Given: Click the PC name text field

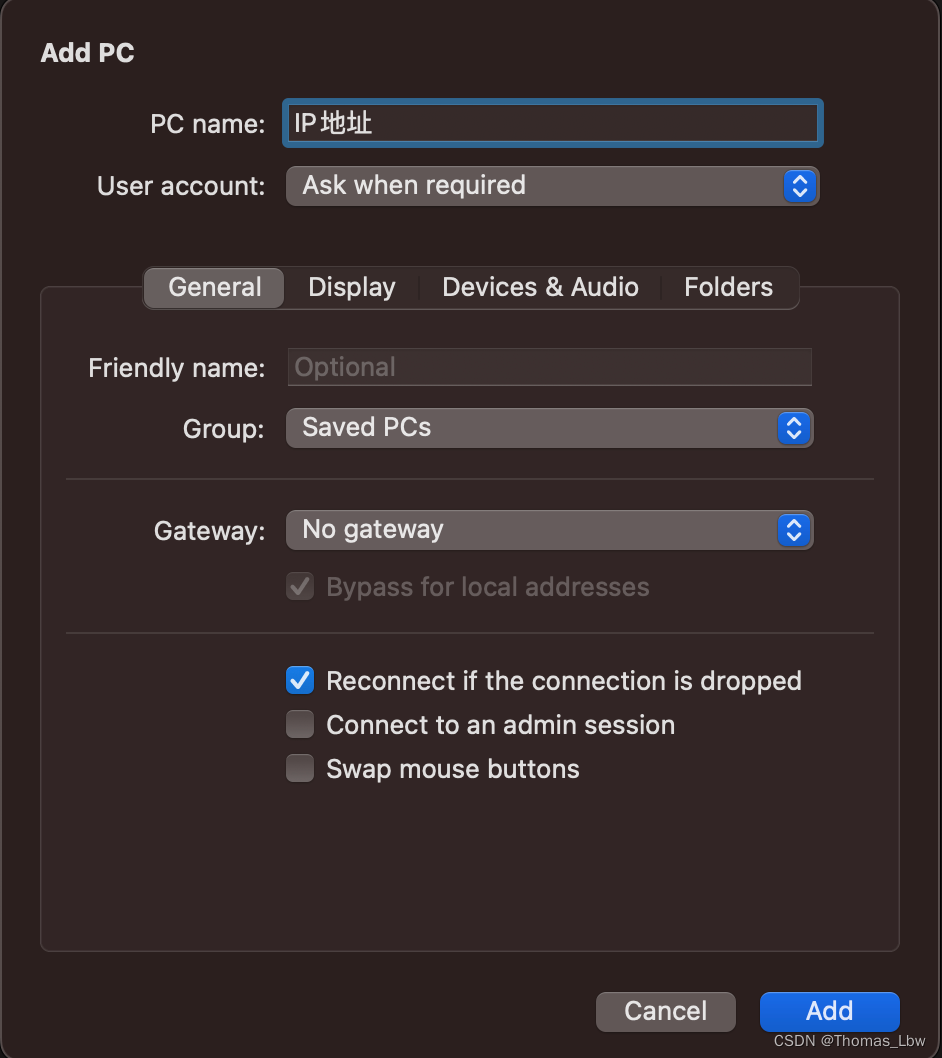Looking at the screenshot, I should 552,123.
